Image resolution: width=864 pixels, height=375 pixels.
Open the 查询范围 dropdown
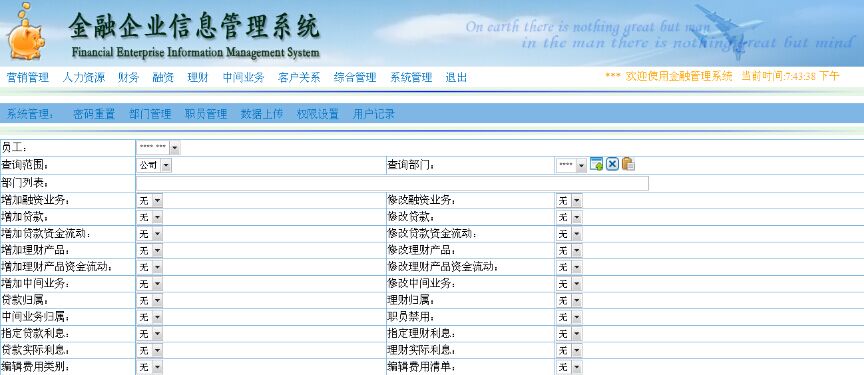(x=154, y=165)
